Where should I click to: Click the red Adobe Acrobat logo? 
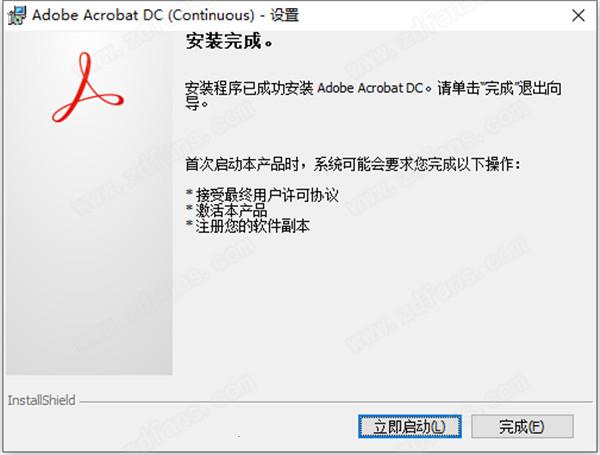pos(88,88)
